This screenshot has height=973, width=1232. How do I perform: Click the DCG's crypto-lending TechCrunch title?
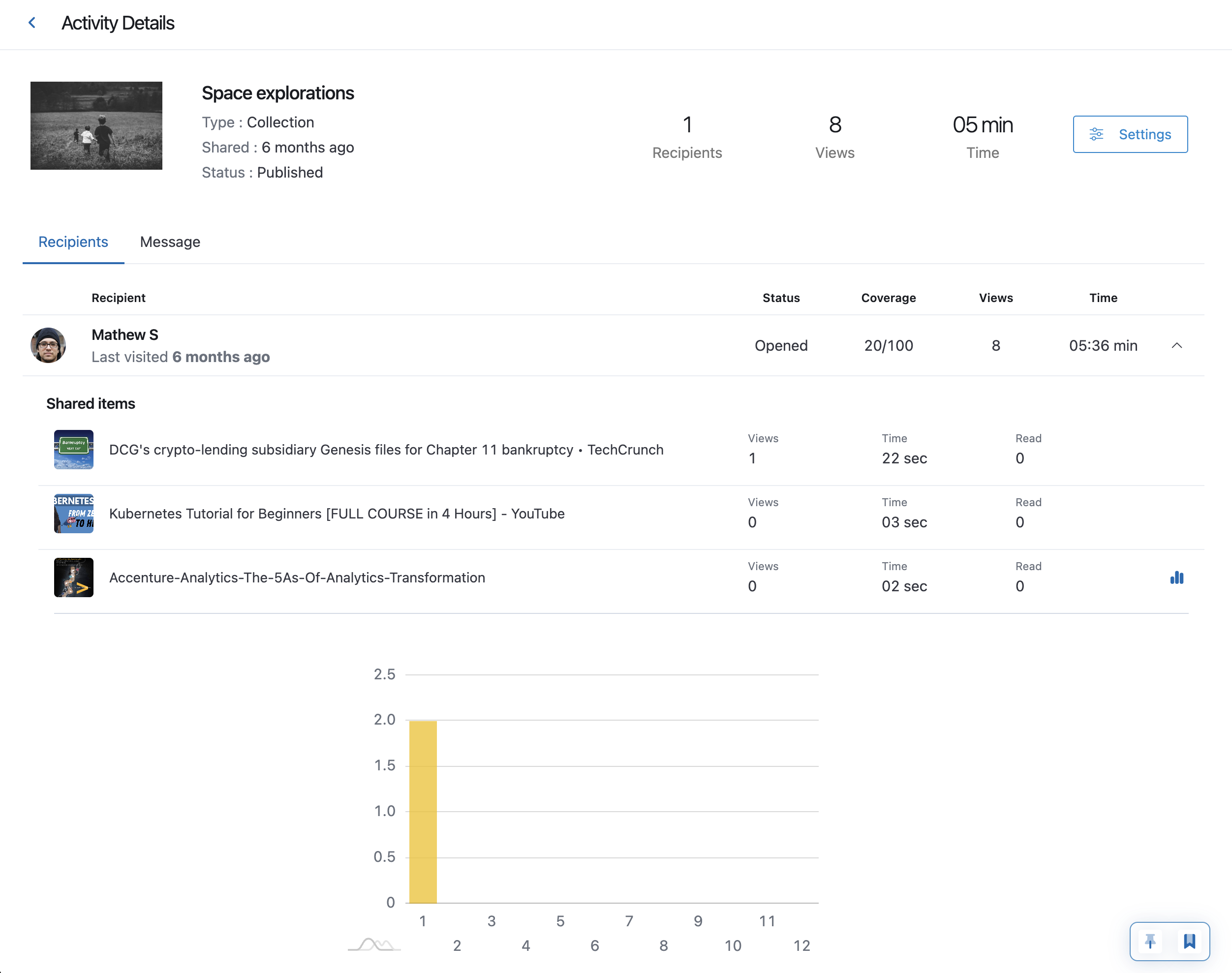[386, 450]
